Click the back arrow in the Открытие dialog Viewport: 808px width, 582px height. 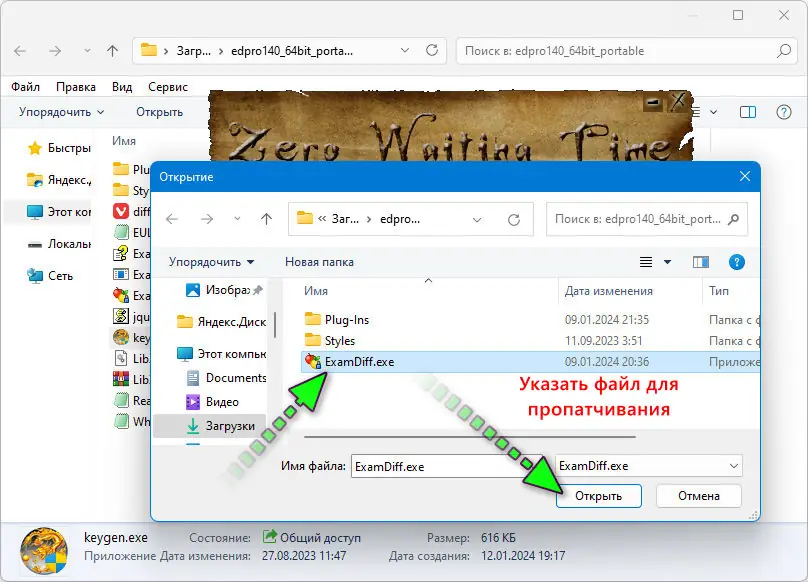[x=173, y=219]
